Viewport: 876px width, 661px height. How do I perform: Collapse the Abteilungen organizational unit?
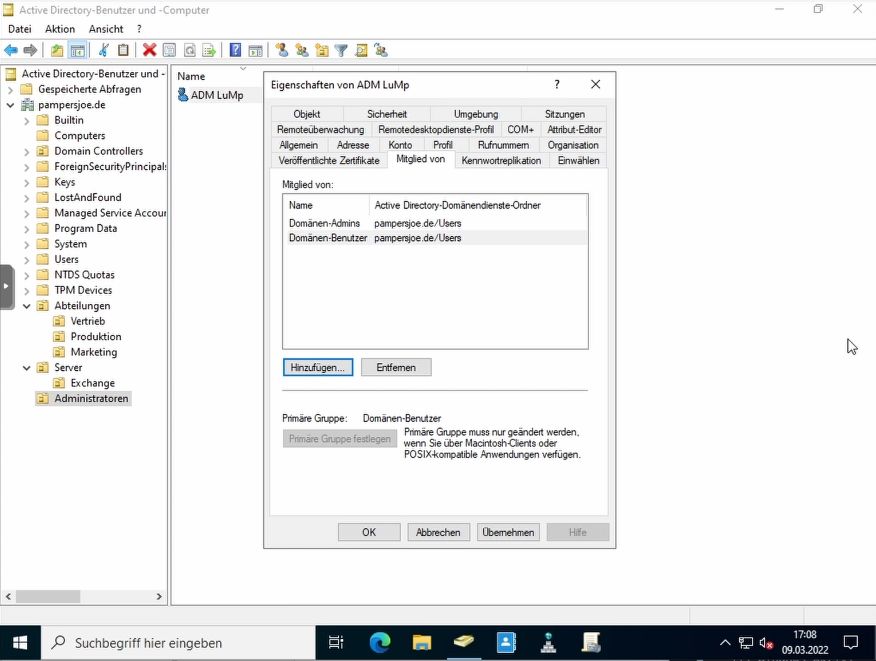[26, 306]
